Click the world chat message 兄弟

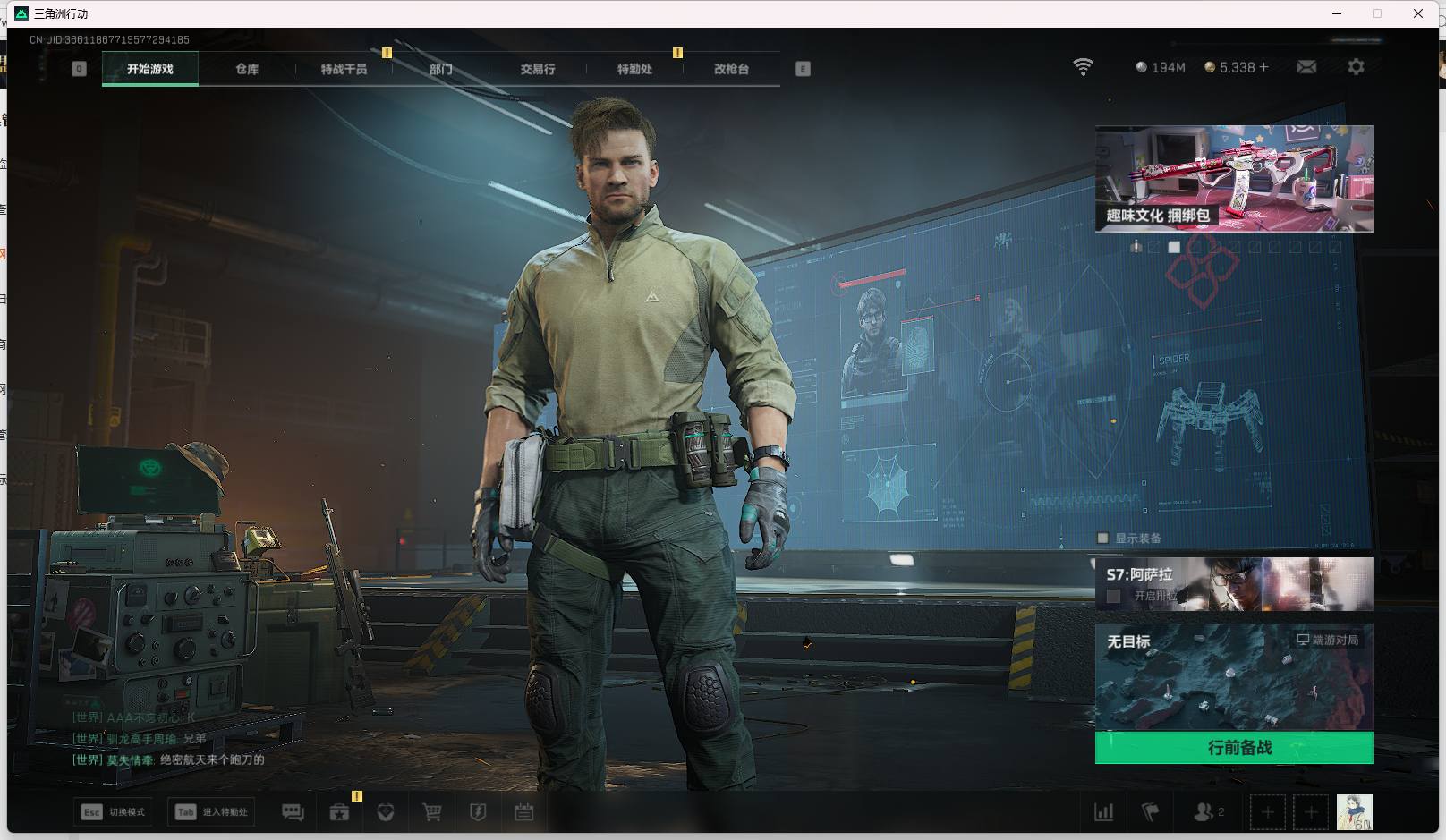[194, 739]
